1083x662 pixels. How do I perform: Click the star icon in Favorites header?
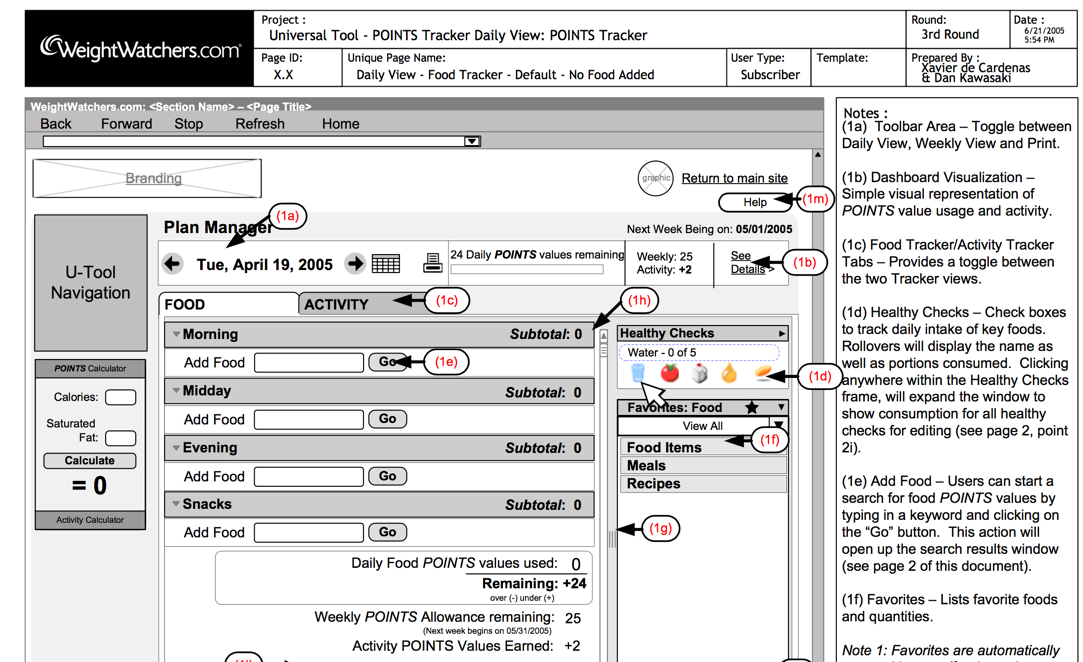pos(751,407)
